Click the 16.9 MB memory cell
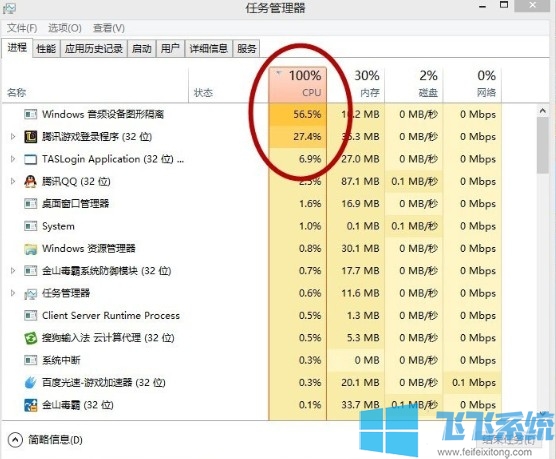Image resolution: width=556 pixels, height=459 pixels. click(x=356, y=204)
